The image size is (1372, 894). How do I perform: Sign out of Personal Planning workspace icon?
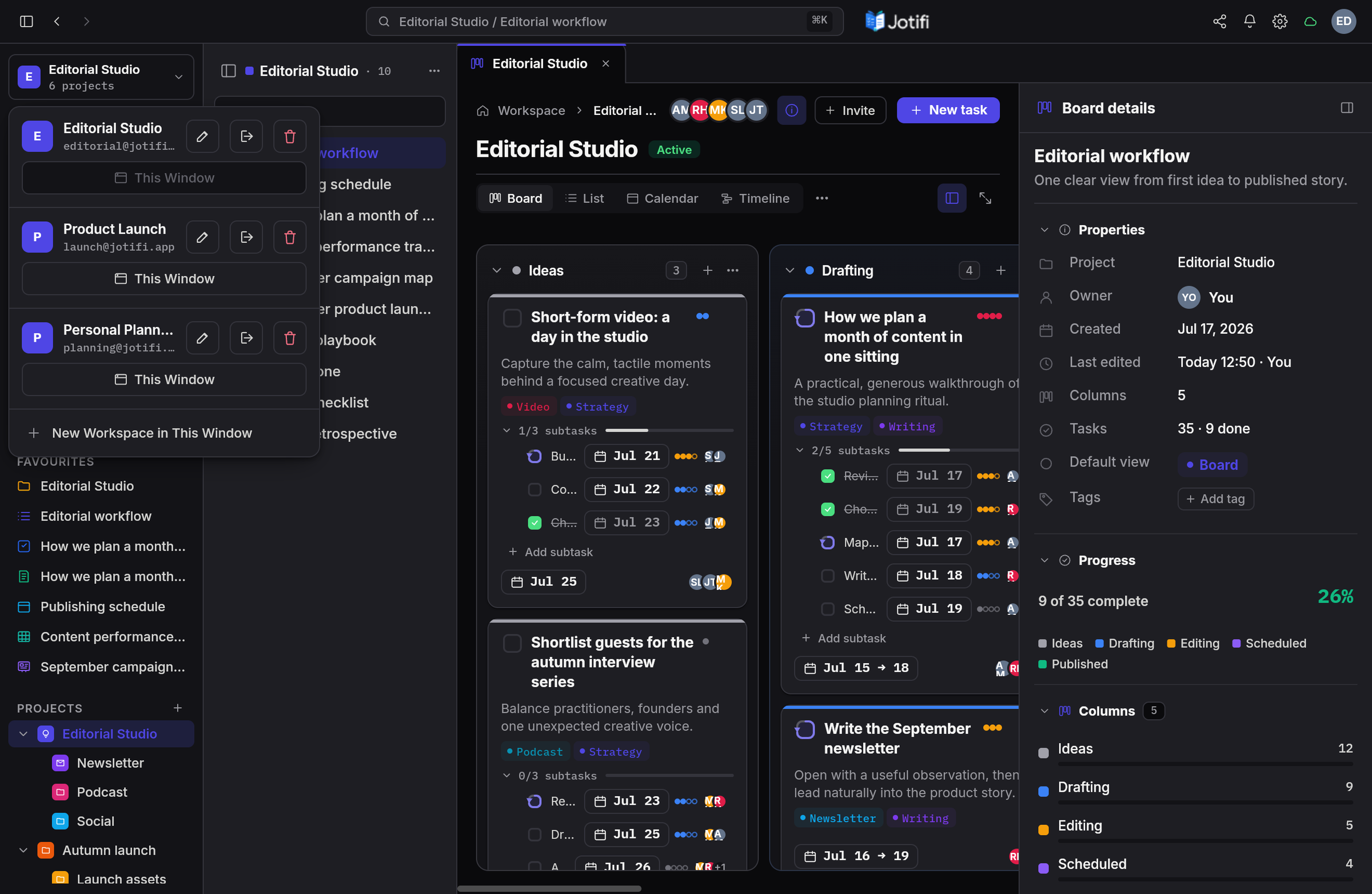click(x=246, y=338)
